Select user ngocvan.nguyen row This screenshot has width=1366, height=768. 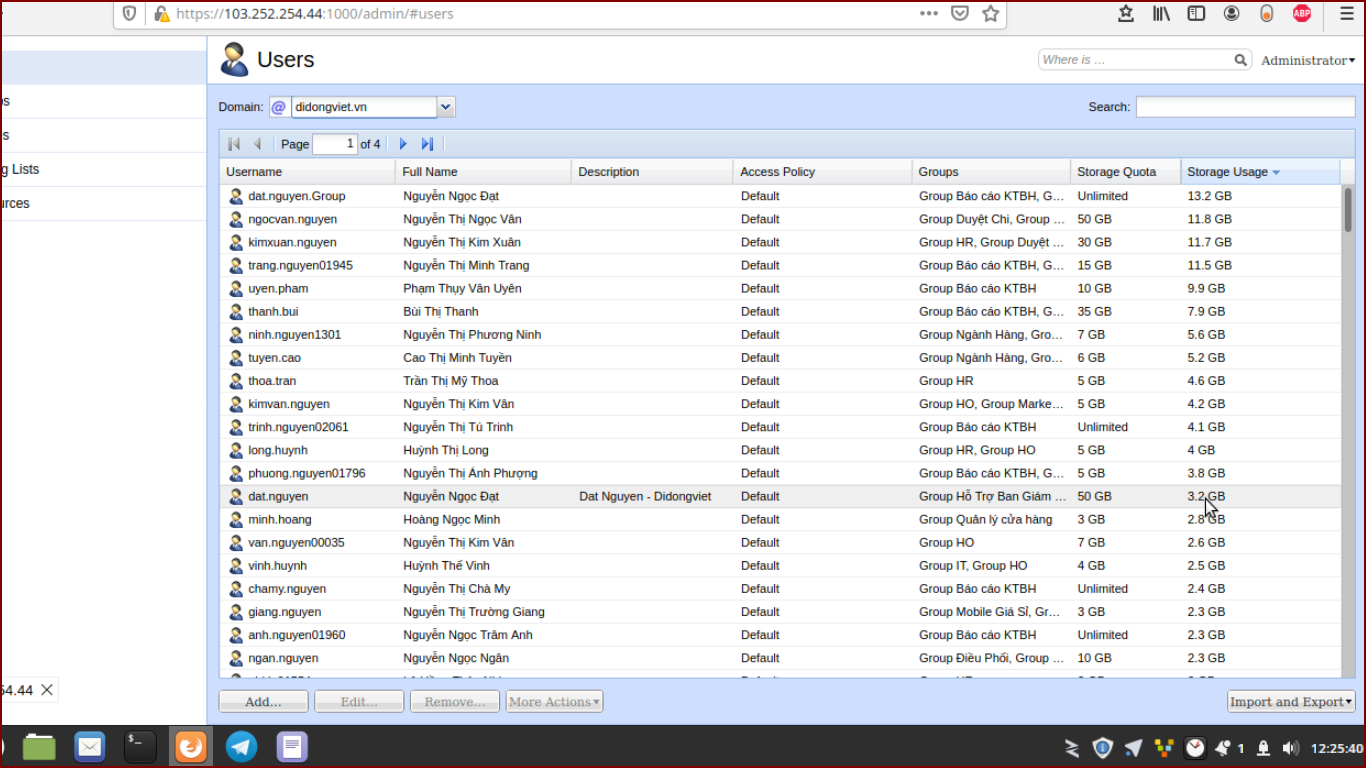(x=780, y=219)
